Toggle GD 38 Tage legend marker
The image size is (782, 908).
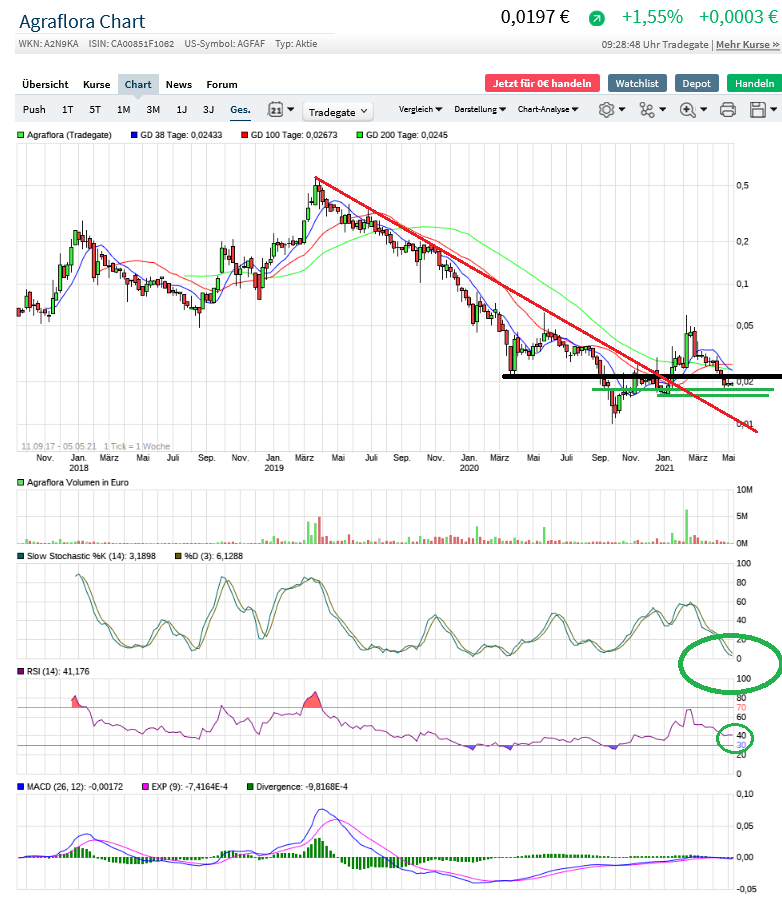pyautogui.click(x=134, y=135)
